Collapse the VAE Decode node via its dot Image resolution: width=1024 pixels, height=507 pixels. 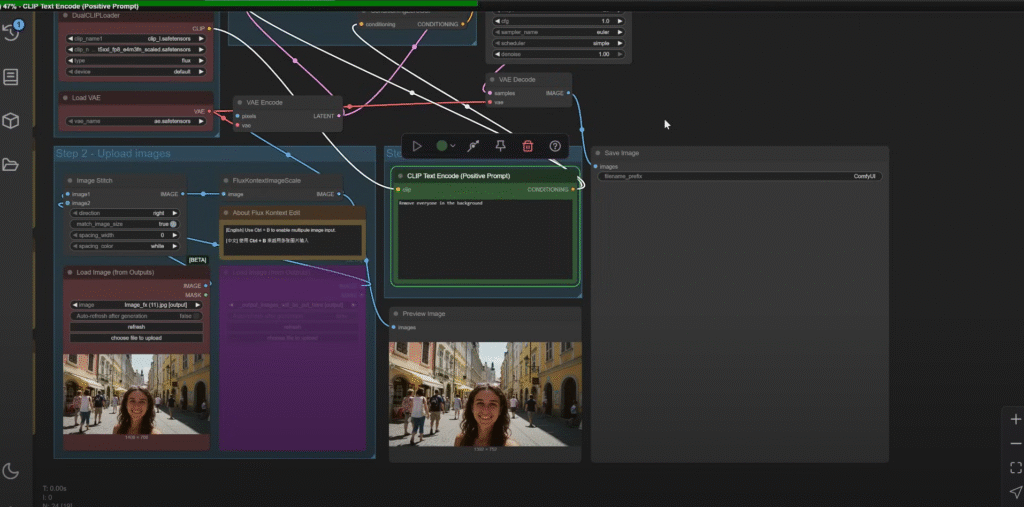pyautogui.click(x=492, y=80)
